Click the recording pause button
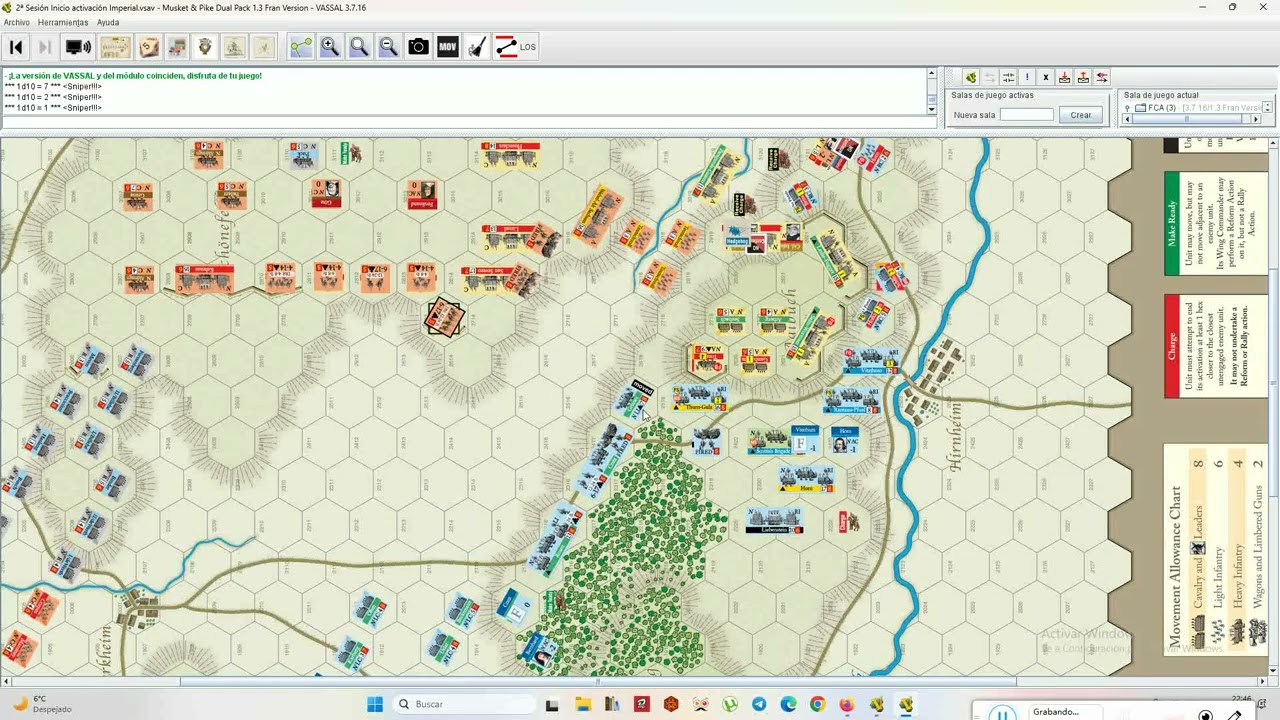 [1002, 713]
